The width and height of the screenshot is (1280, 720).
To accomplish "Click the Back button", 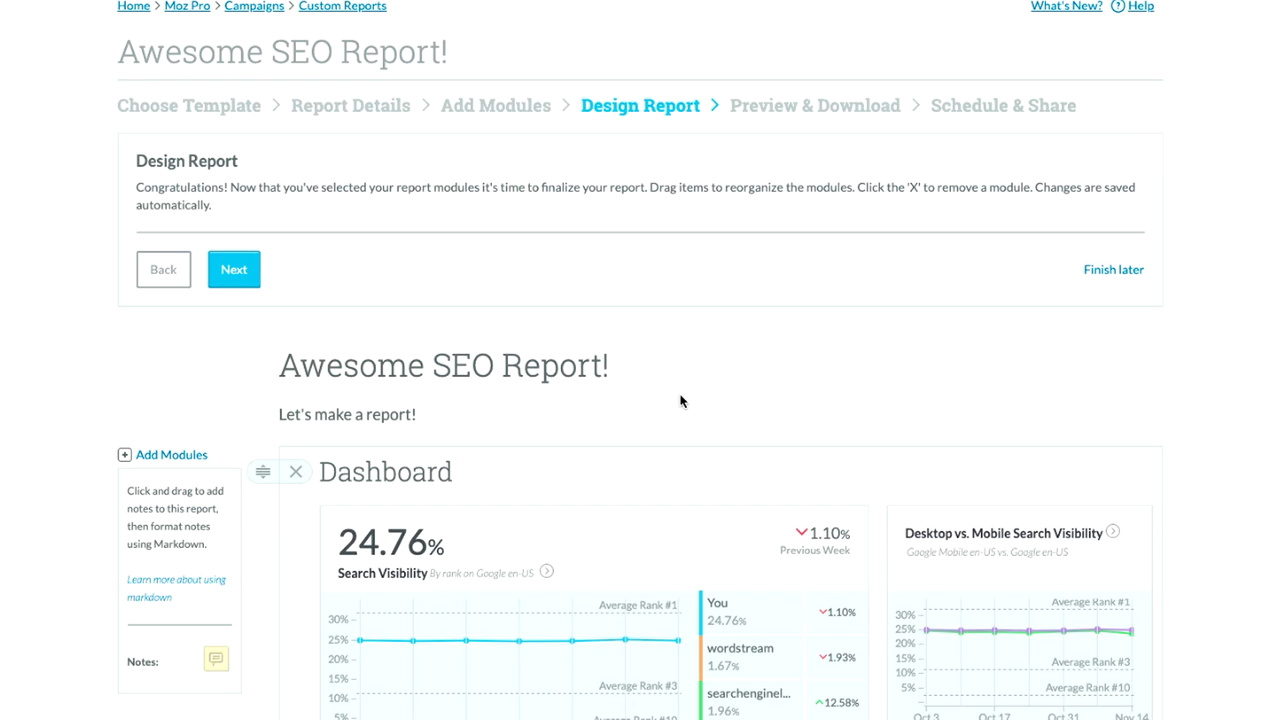I will coord(163,270).
